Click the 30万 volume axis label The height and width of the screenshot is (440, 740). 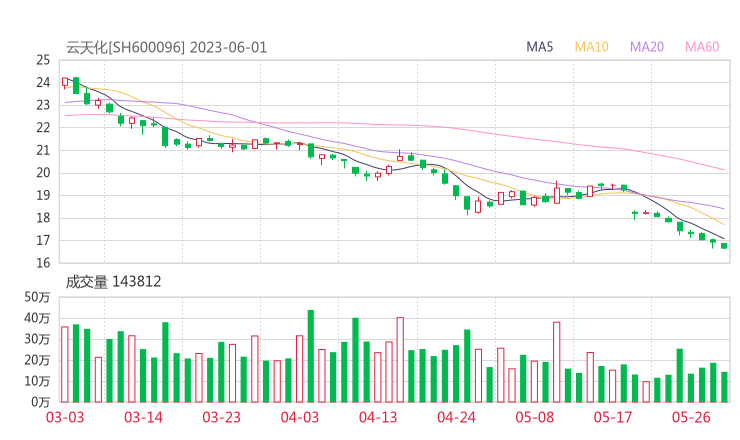pyautogui.click(x=37, y=339)
